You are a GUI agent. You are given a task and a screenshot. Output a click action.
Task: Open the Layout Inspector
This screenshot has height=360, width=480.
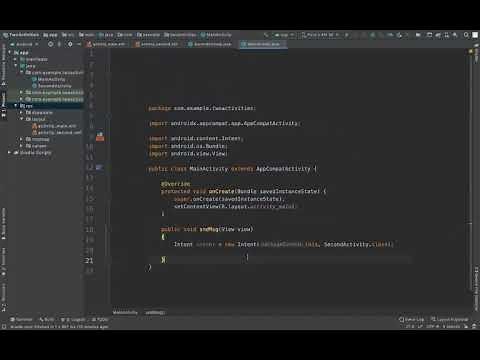449,319
